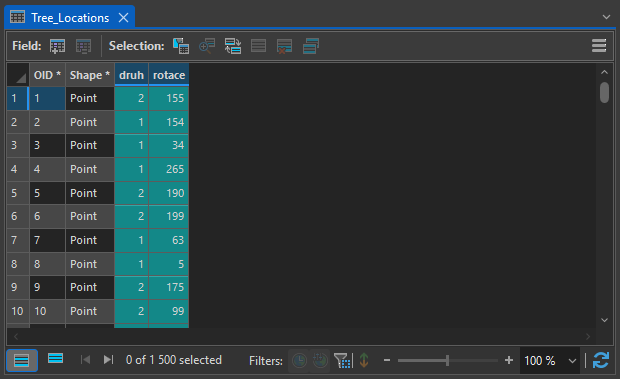Select row header 7
620x379 pixels.
(x=18, y=240)
